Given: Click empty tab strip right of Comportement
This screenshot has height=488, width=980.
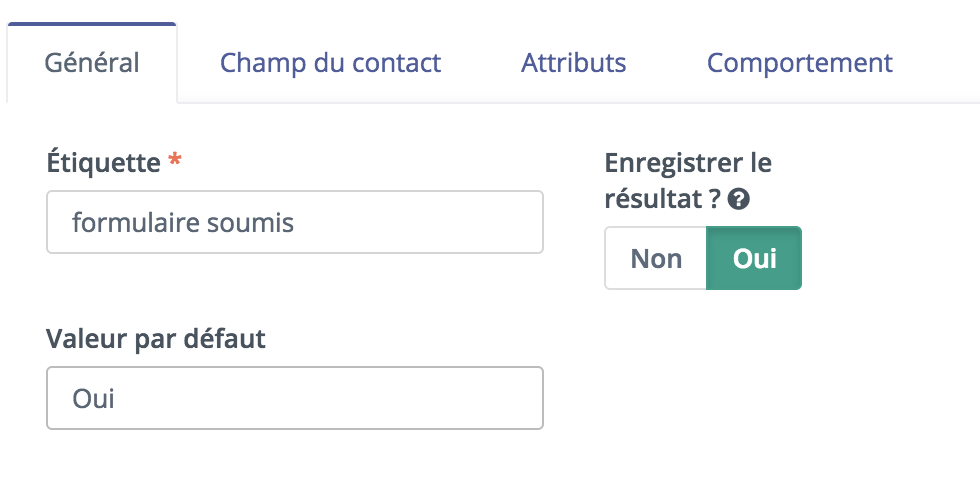Looking at the screenshot, I should 938,63.
